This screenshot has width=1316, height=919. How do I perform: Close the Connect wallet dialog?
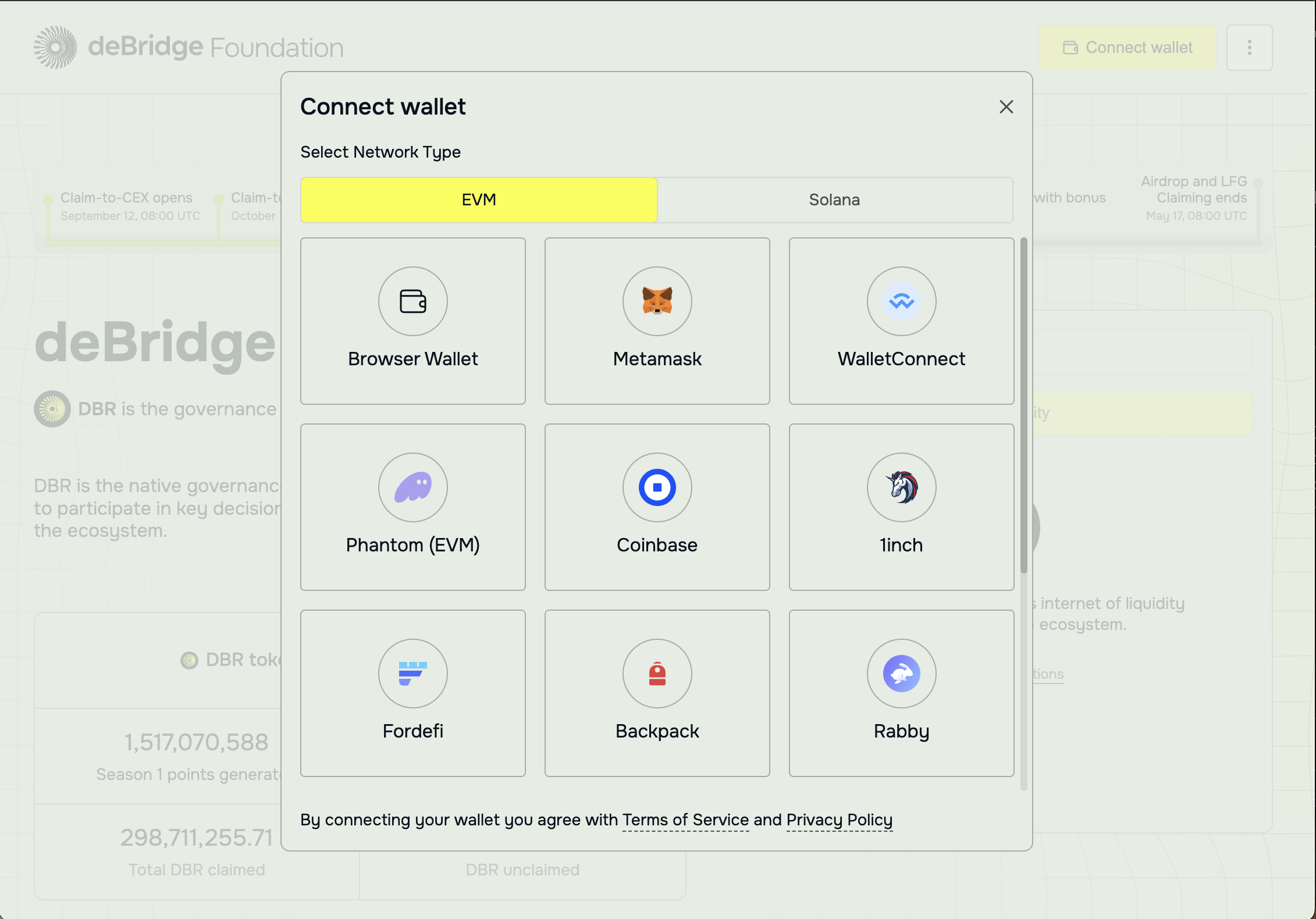(1006, 107)
